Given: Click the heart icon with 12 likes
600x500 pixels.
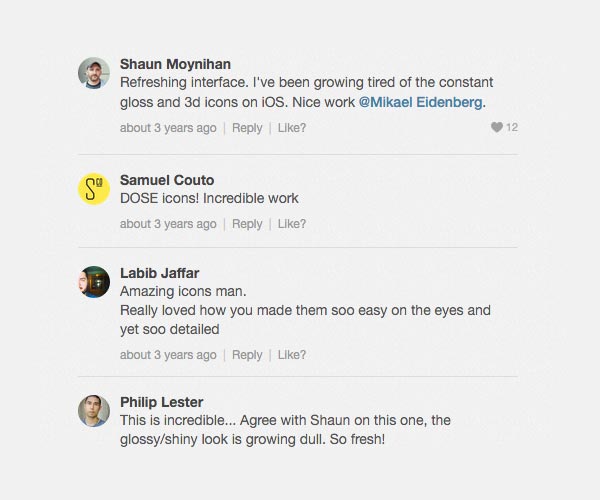Looking at the screenshot, I should pos(497,127).
